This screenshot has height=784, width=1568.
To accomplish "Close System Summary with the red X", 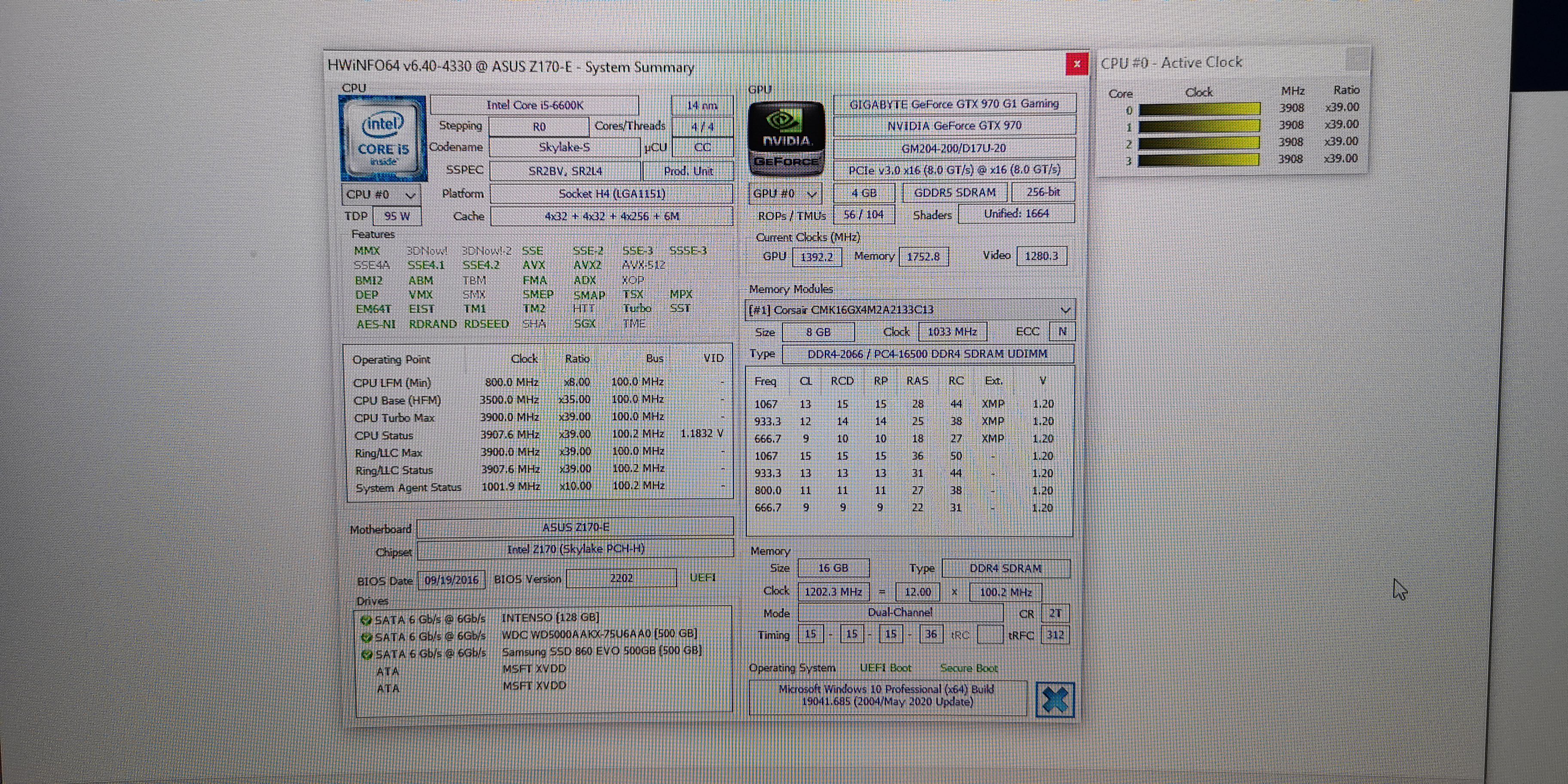I will (x=1076, y=64).
